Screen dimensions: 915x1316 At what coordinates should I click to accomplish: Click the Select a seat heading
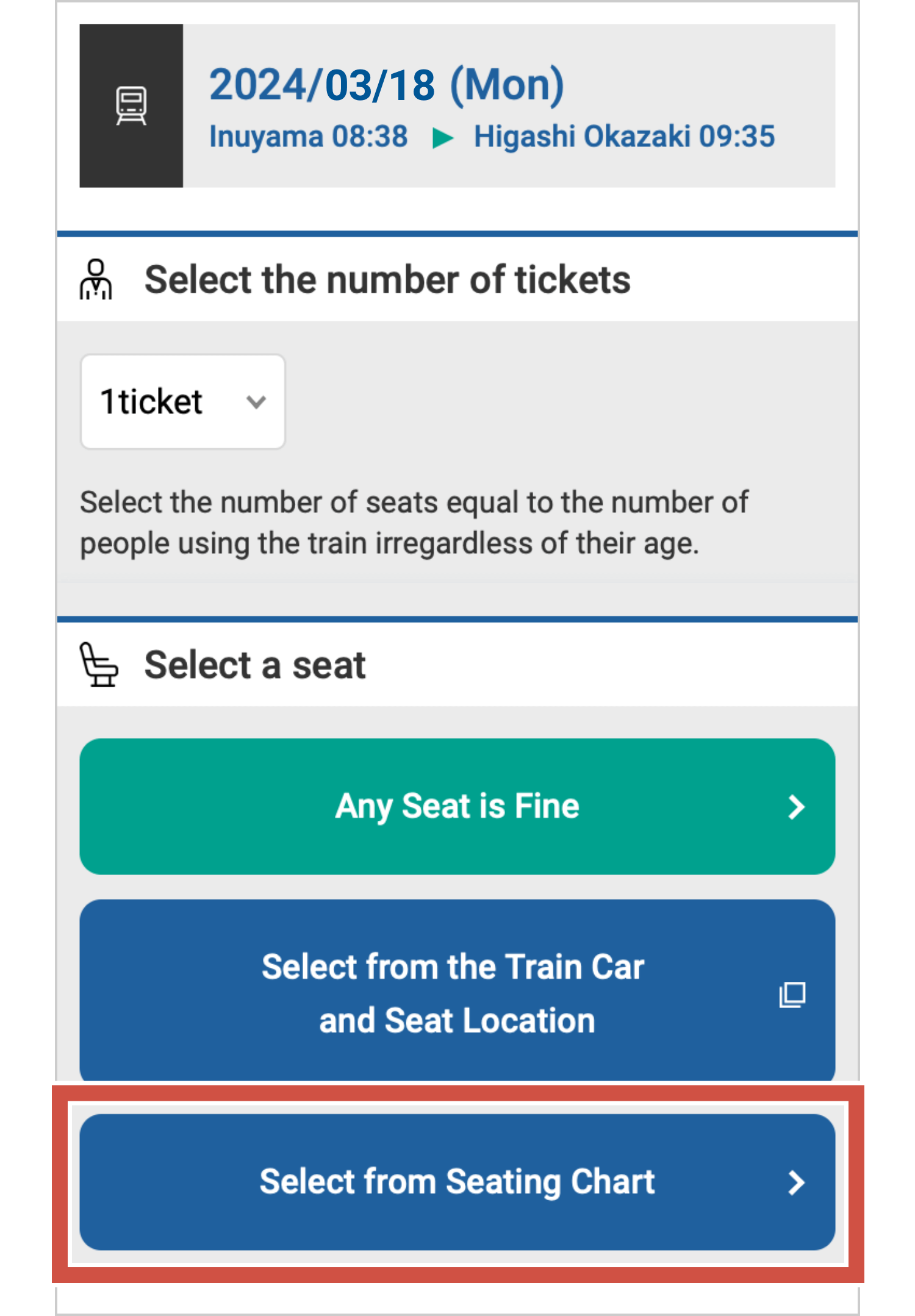(x=255, y=665)
